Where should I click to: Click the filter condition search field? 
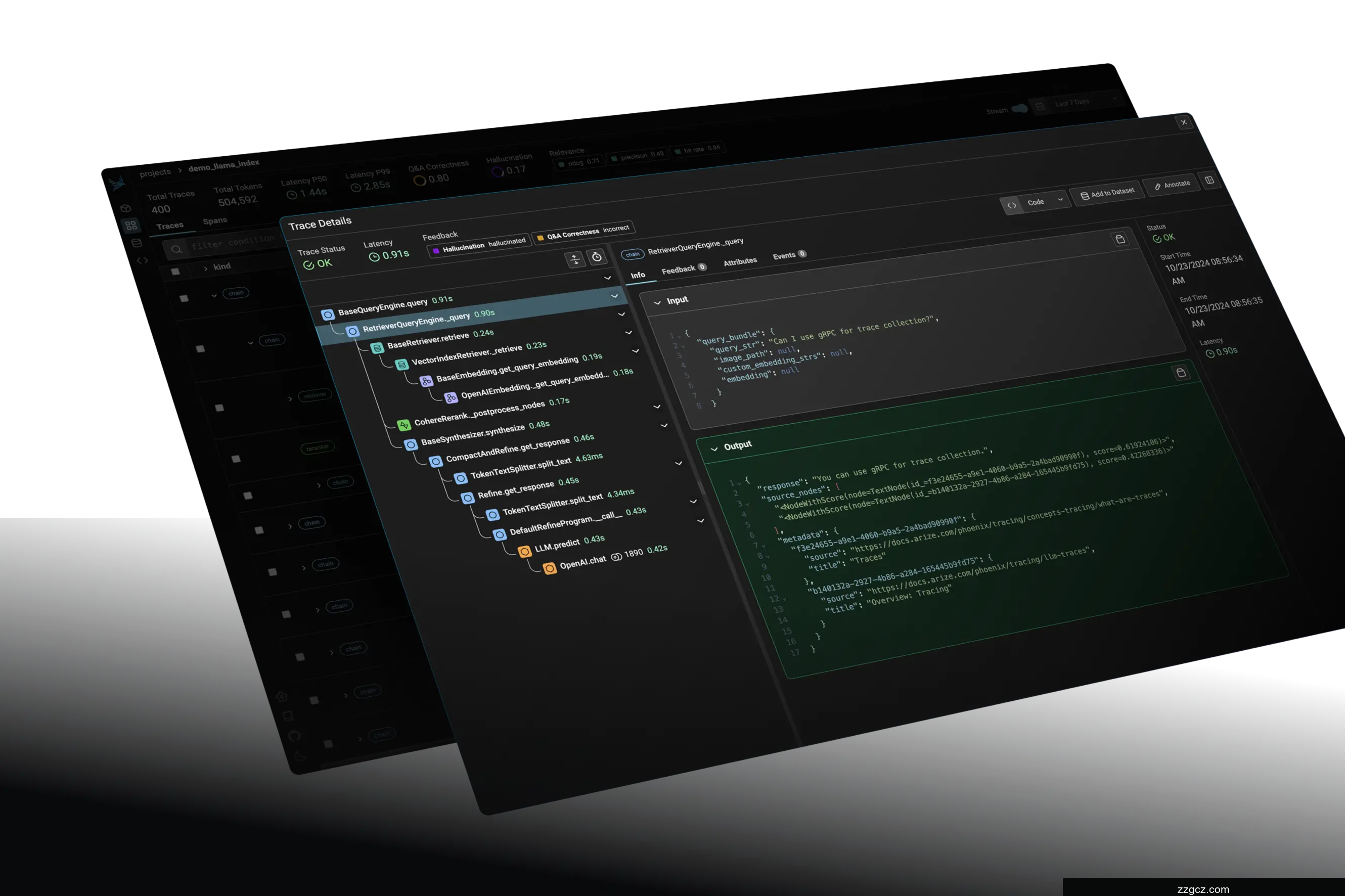(232, 244)
